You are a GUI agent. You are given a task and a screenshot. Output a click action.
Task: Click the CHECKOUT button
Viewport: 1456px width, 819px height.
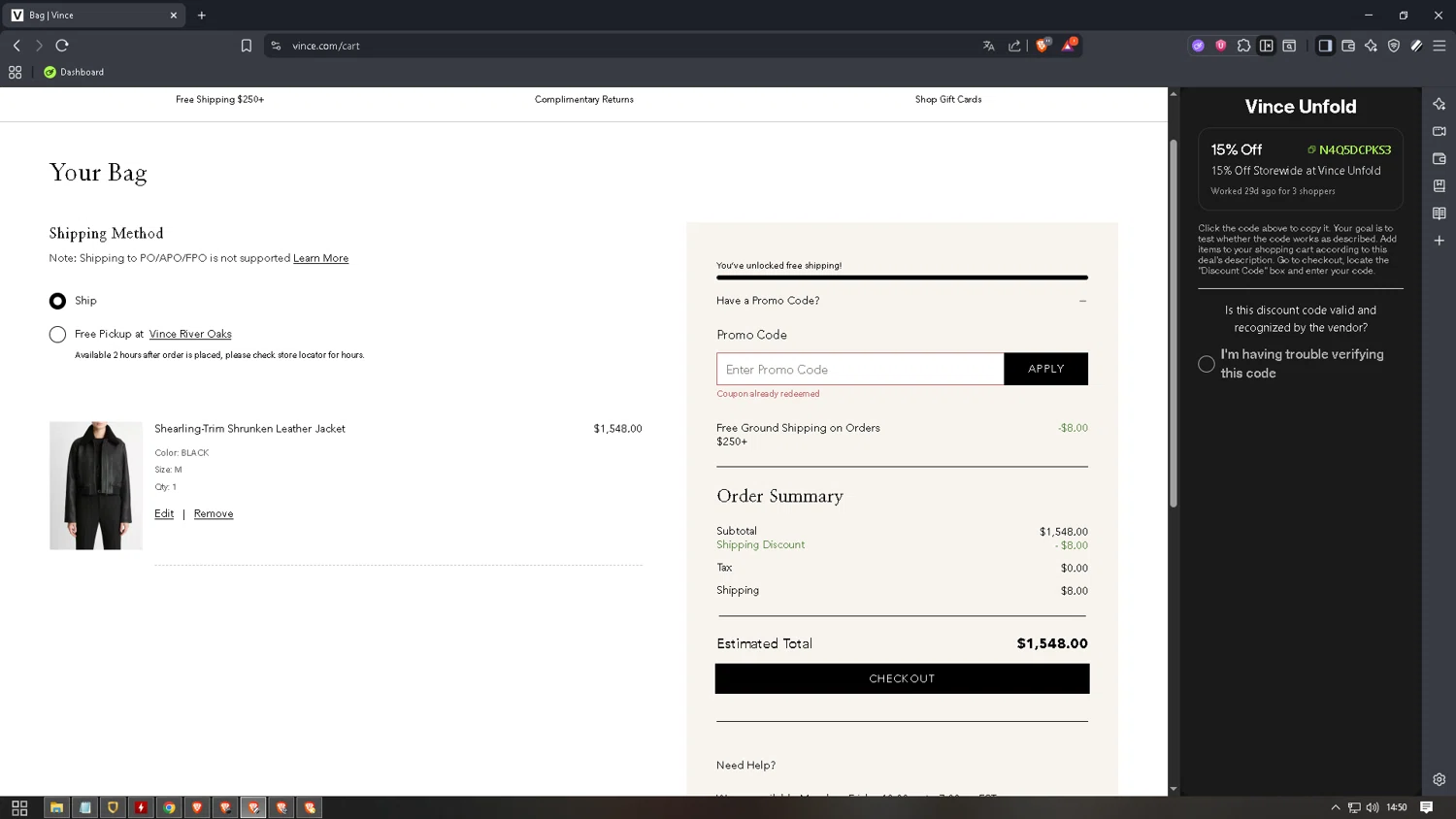(902, 678)
